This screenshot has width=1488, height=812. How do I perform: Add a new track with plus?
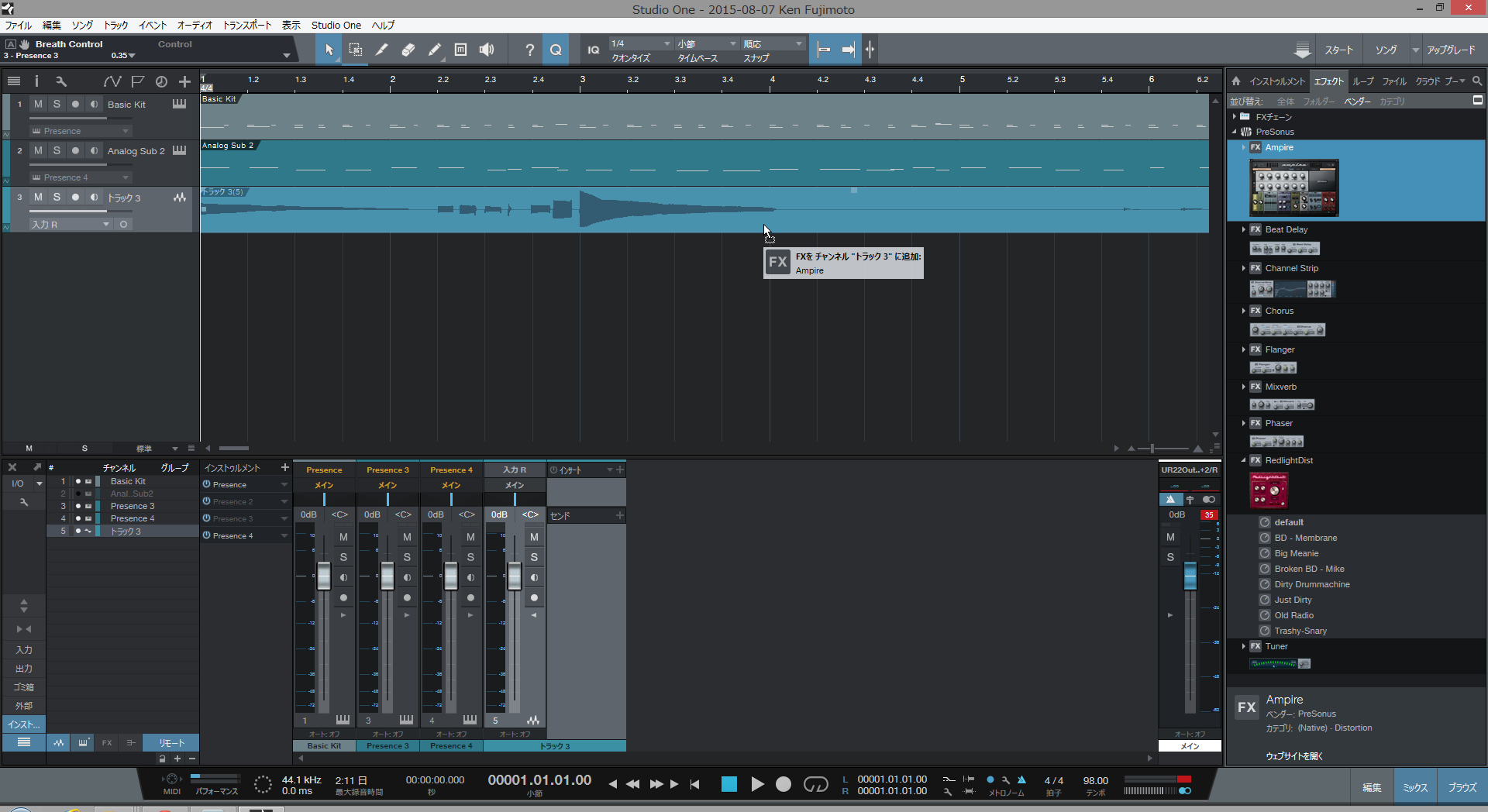(x=184, y=81)
